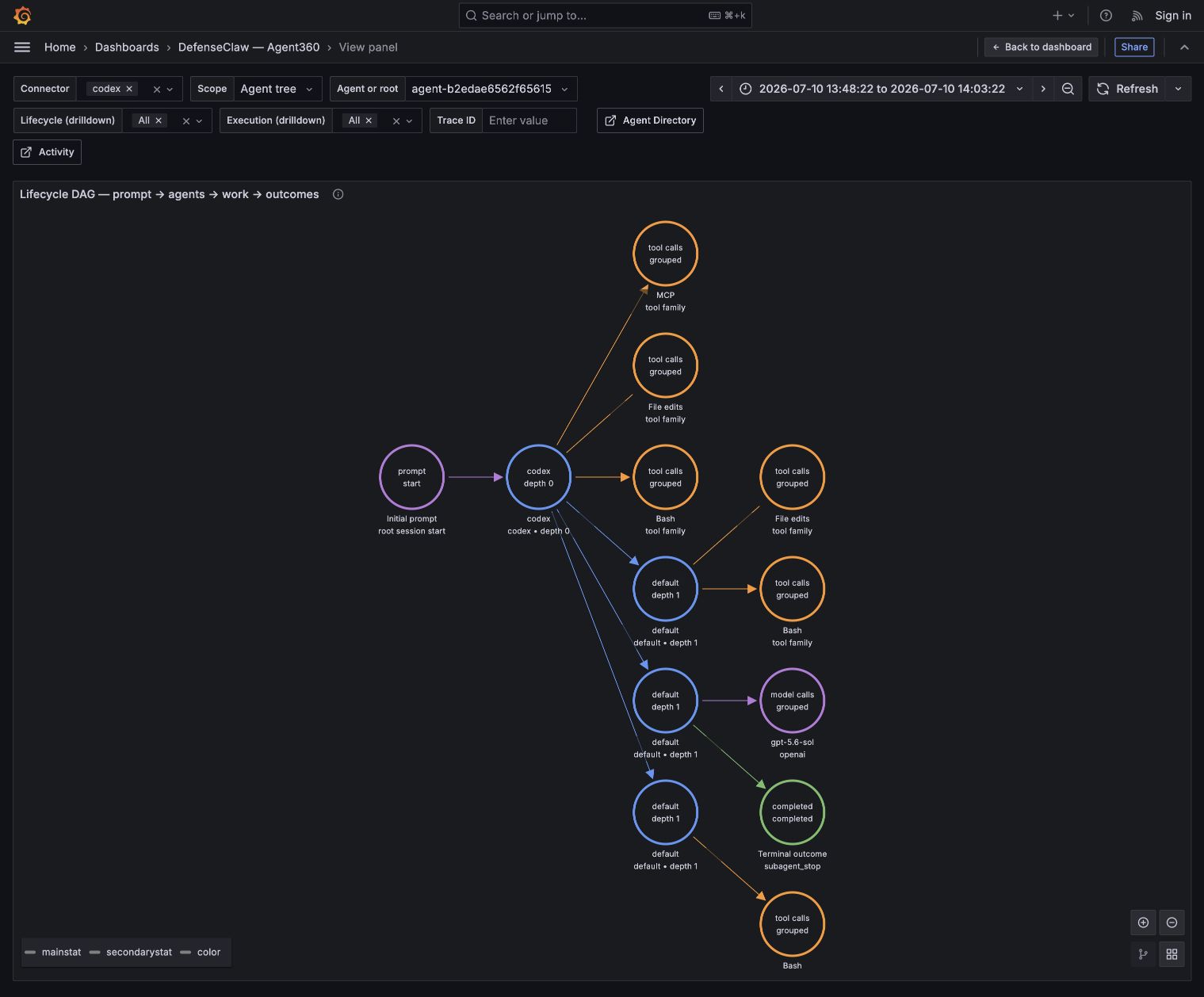This screenshot has height=997, width=1204.
Task: Open the Grafana home logo
Action: (22, 15)
